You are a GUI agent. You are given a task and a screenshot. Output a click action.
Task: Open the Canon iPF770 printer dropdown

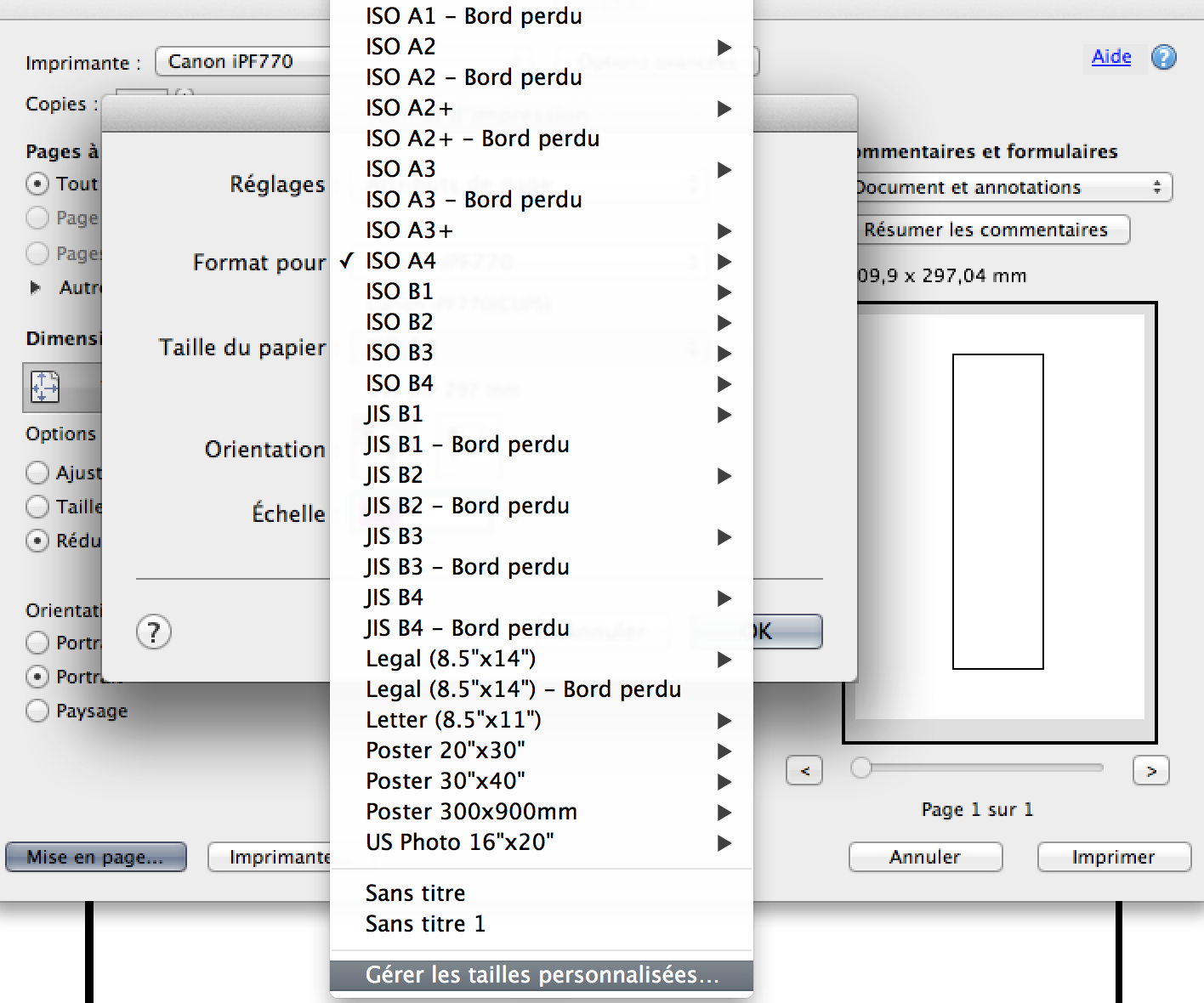pyautogui.click(x=242, y=62)
